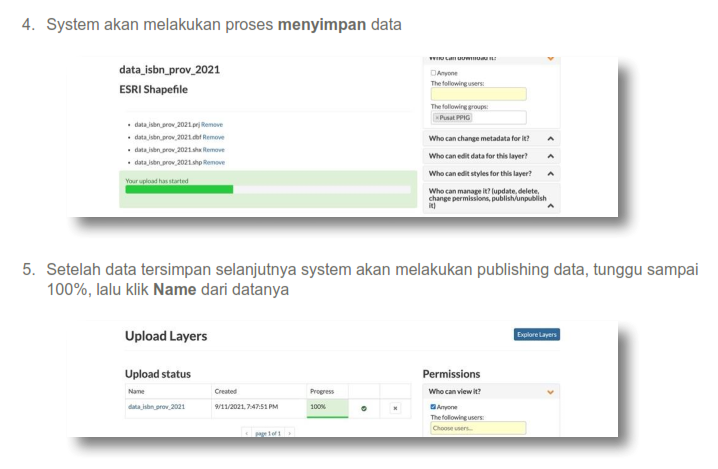The height and width of the screenshot is (469, 718).
Task: Click the green upload progress bar
Action: [x=177, y=189]
